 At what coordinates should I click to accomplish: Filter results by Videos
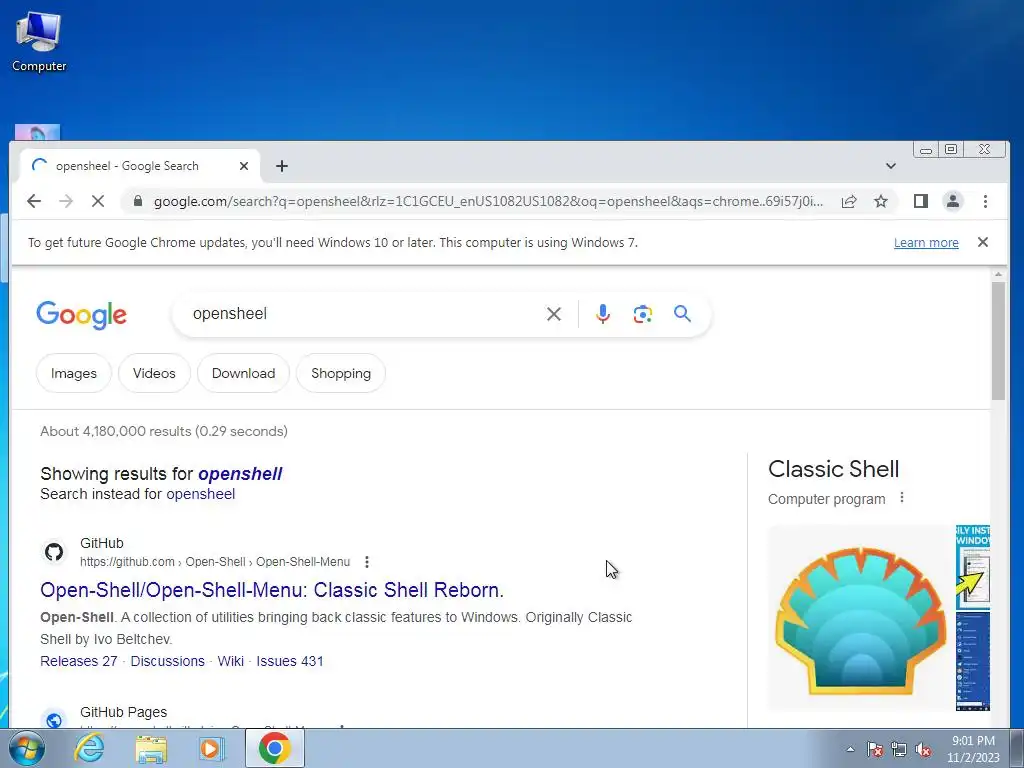[154, 373]
